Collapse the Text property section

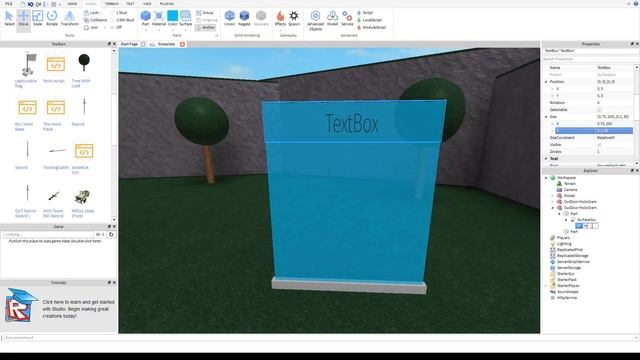546,158
